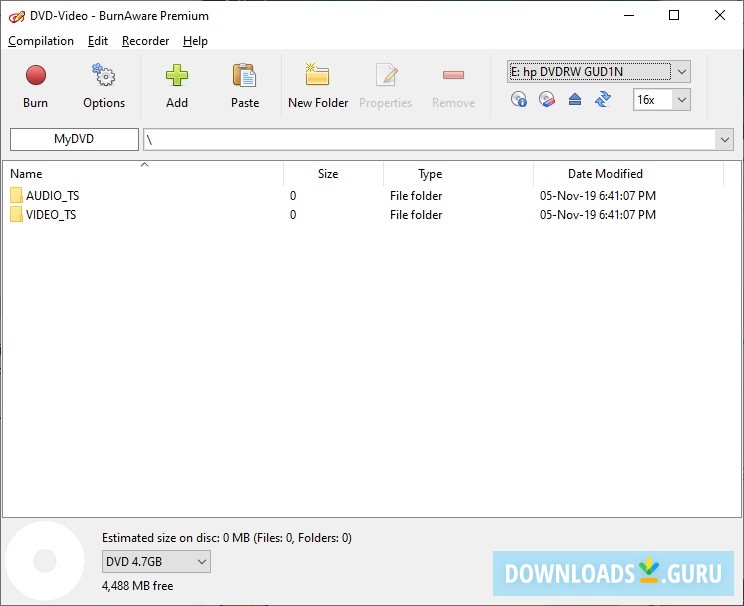Click the MyDVD disc label field
The height and width of the screenshot is (606, 744).
tap(74, 139)
